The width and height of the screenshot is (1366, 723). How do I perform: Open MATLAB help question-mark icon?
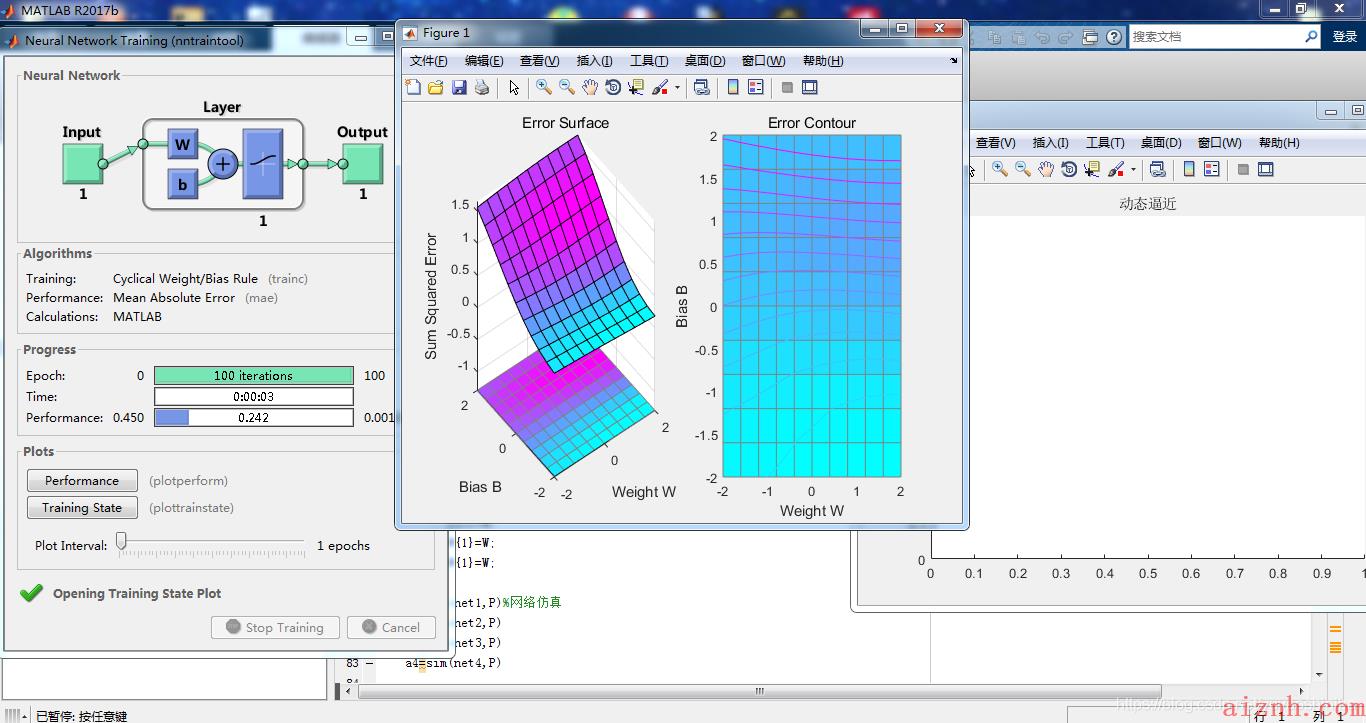click(x=1112, y=37)
